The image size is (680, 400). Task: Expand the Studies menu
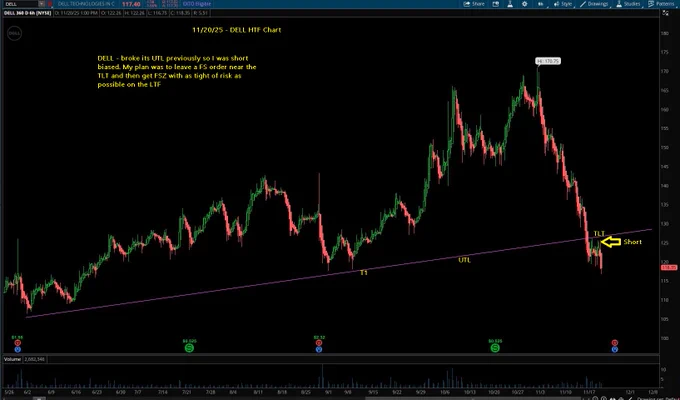coord(628,4)
